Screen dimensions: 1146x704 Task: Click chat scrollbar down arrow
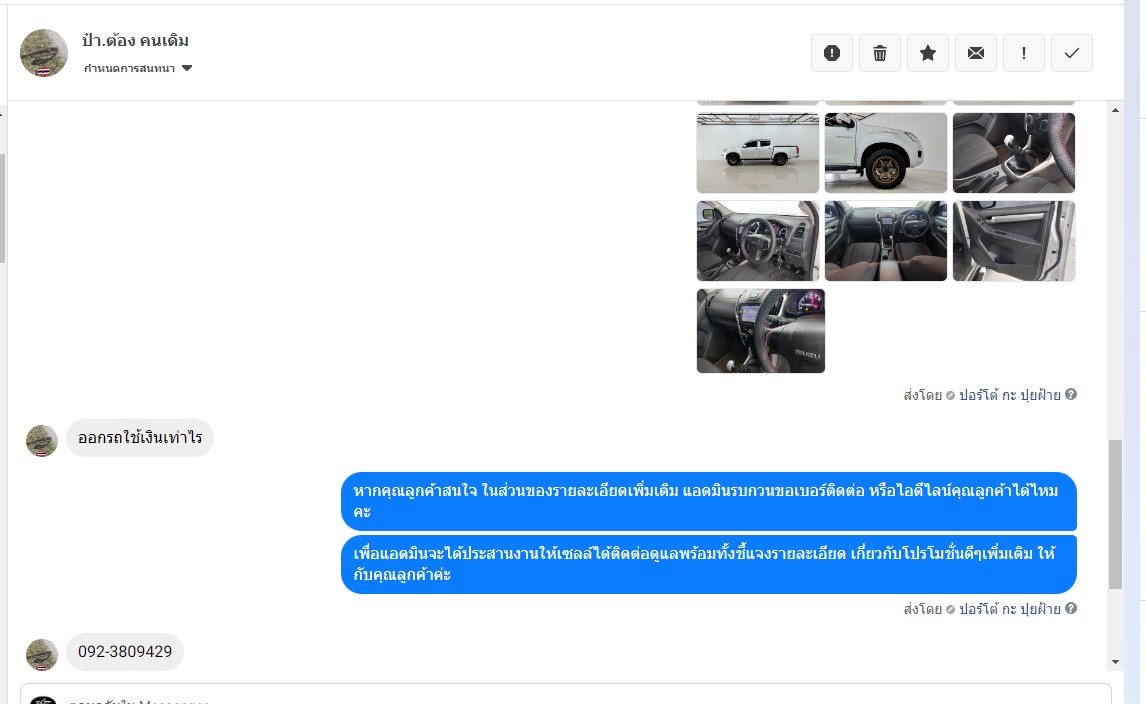click(1115, 662)
